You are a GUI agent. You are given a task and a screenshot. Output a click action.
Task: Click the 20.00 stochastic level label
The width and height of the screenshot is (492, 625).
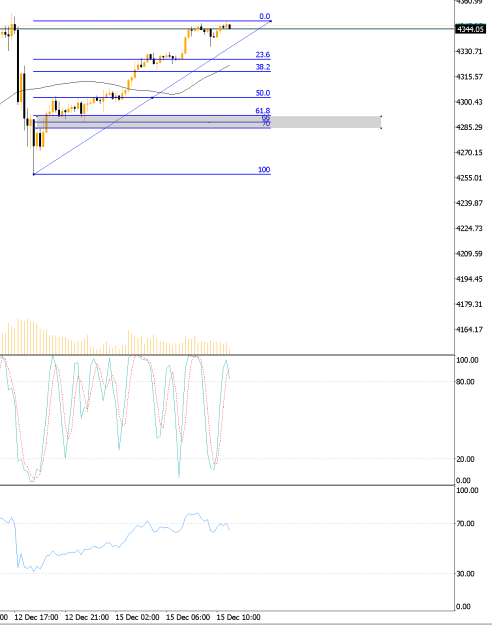[x=465, y=459]
